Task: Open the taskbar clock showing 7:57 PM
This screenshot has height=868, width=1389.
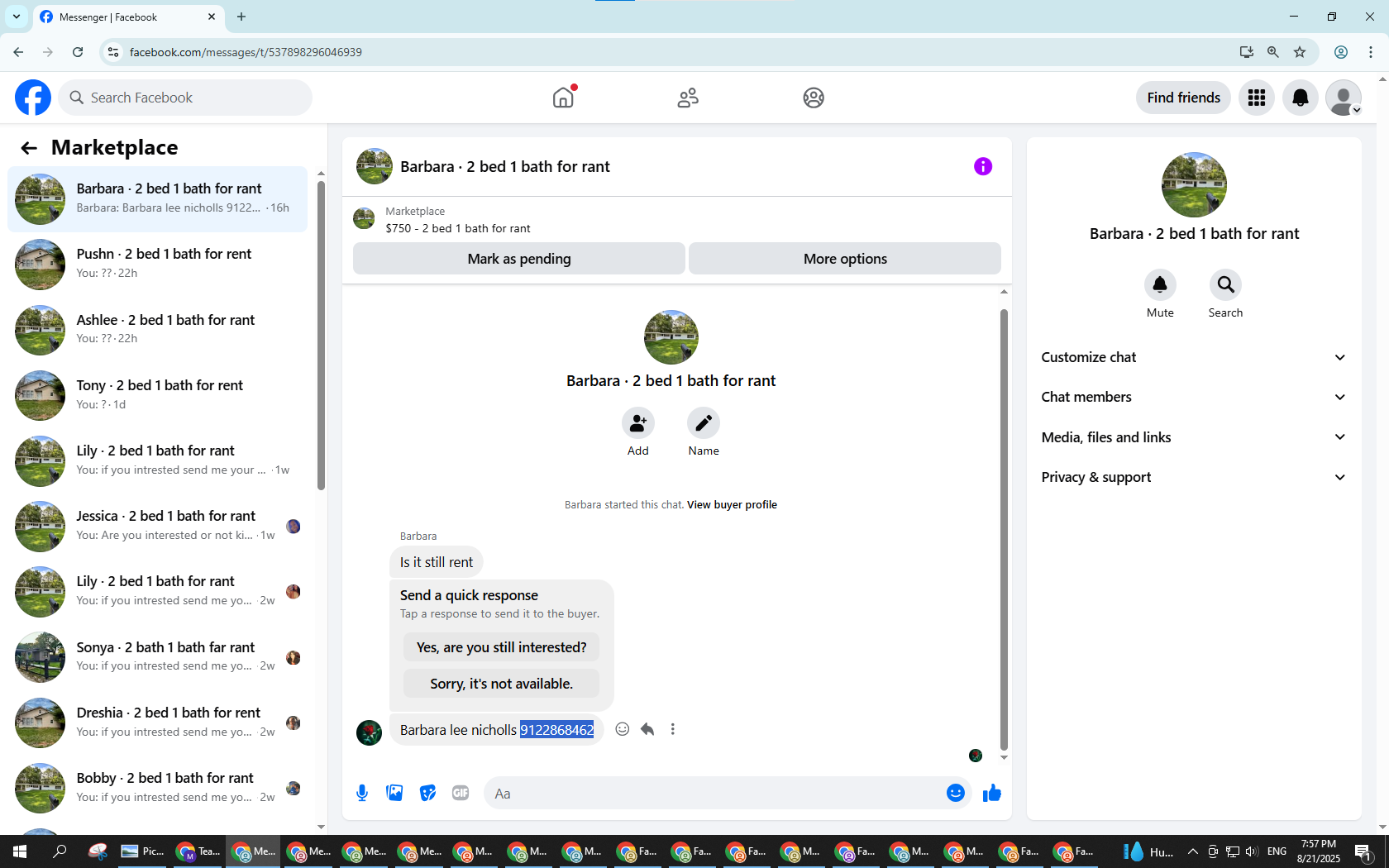Action: click(1318, 851)
